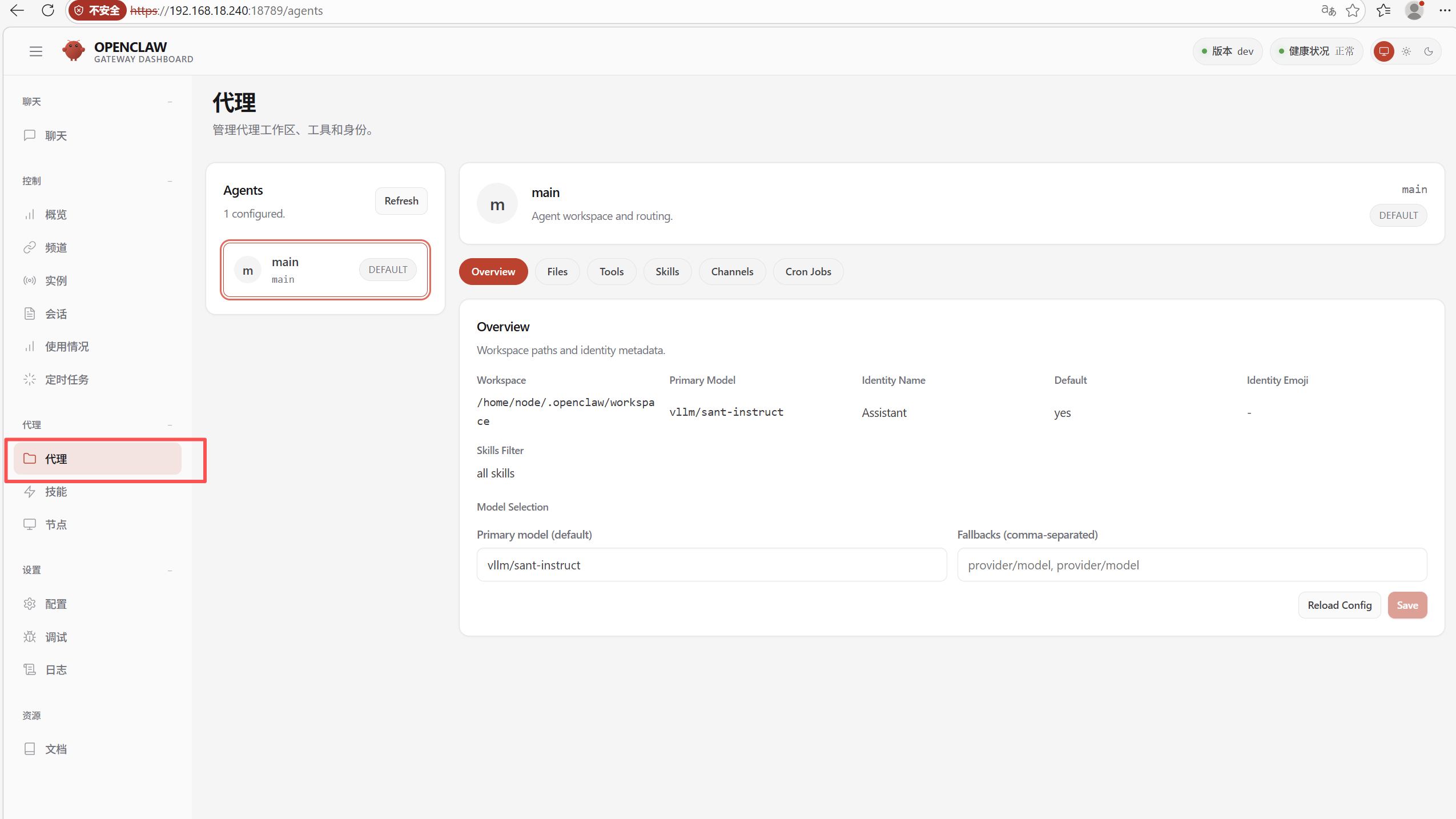Collapse the 控制 sidebar section
Screen dimensions: 1456x819
tap(170, 181)
